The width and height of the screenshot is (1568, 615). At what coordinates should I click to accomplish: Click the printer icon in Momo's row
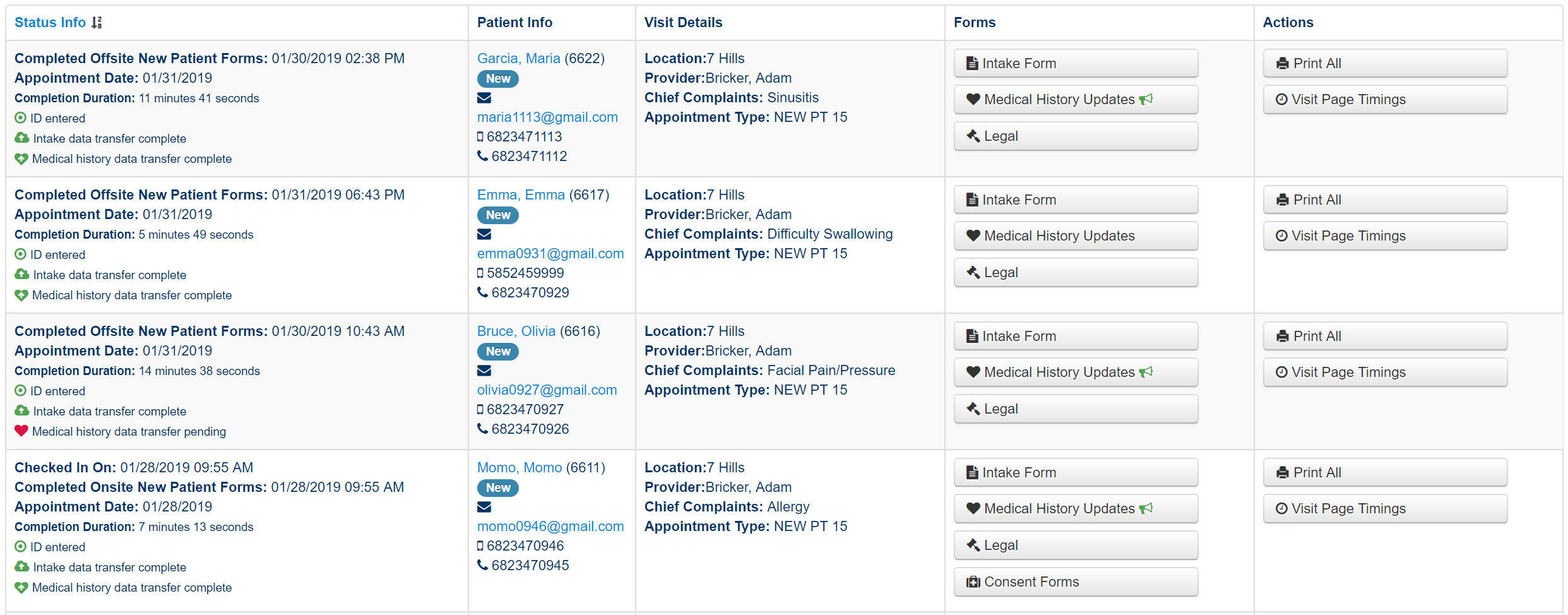1282,472
